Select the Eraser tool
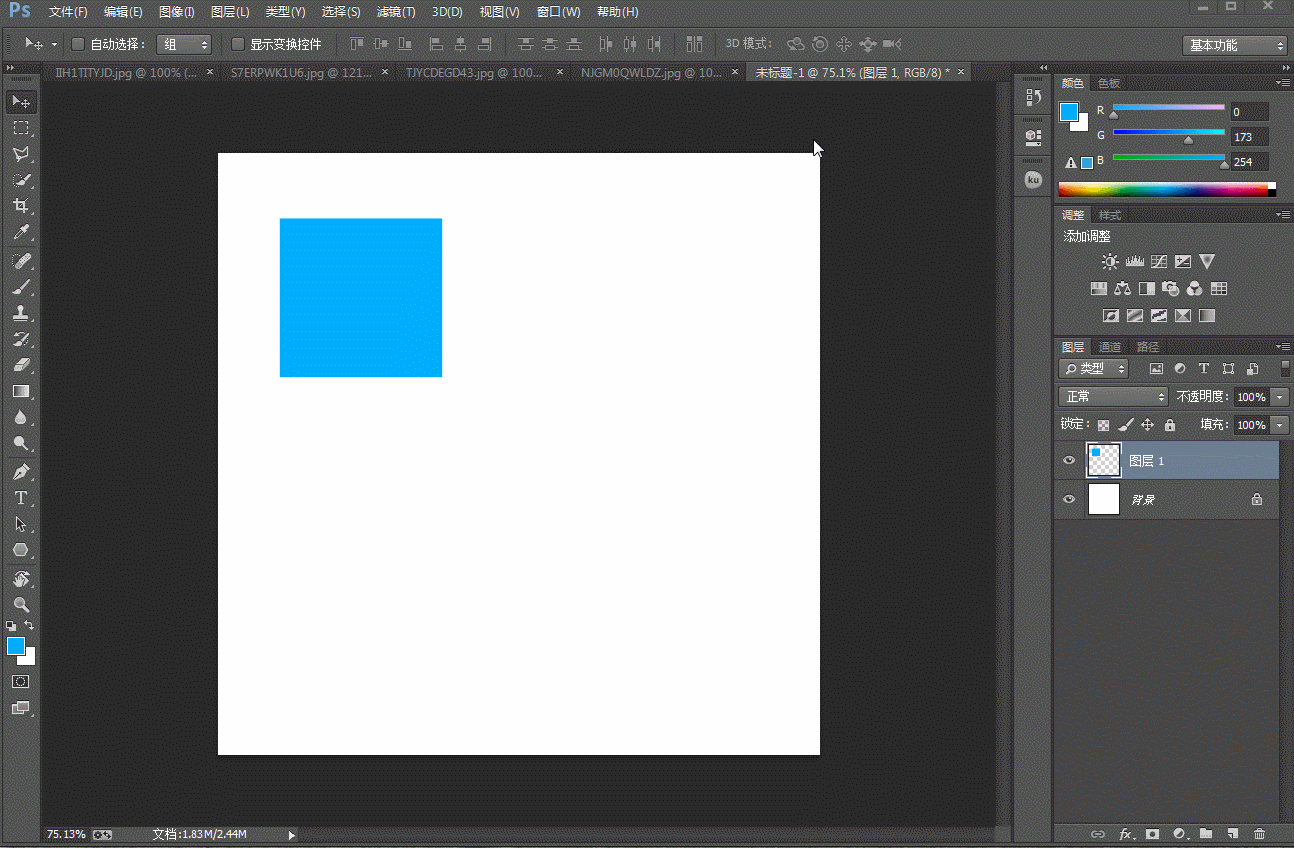Image resolution: width=1294 pixels, height=848 pixels. tap(20, 366)
